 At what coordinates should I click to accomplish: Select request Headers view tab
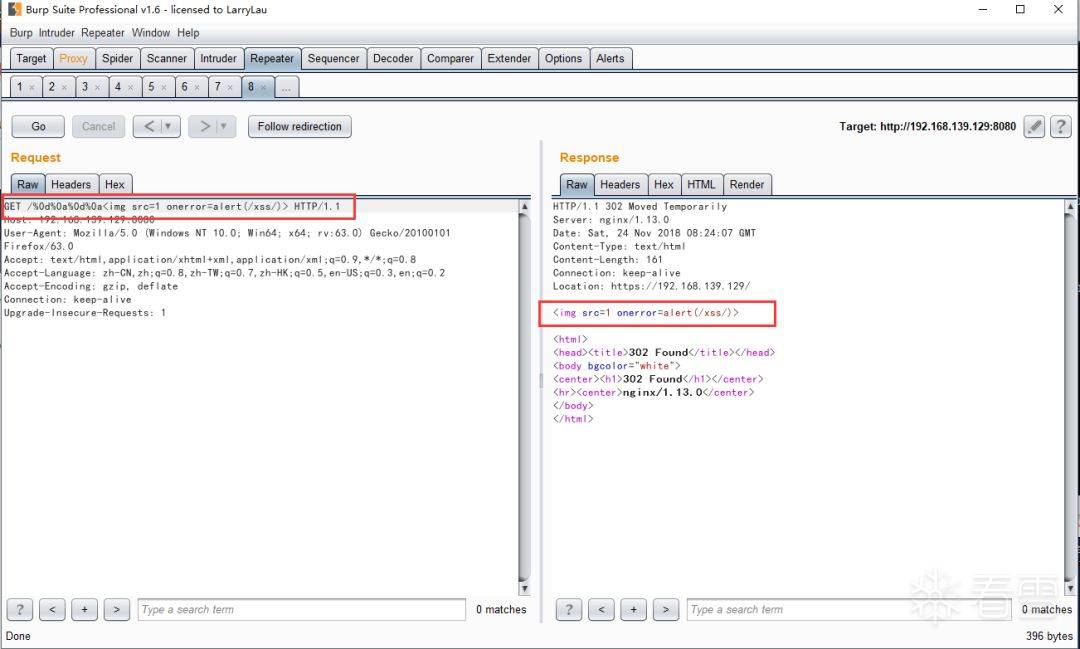(71, 185)
